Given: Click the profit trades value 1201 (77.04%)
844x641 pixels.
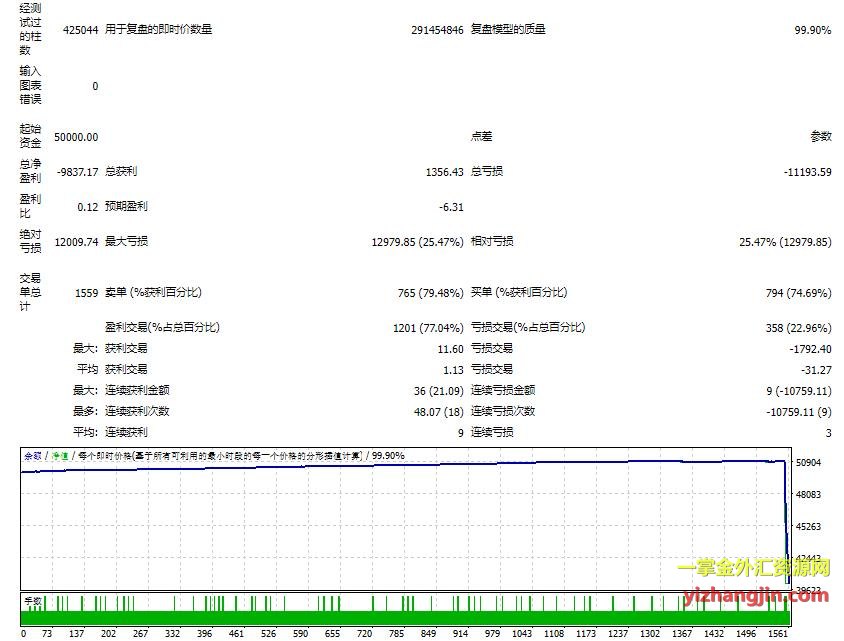Looking at the screenshot, I should [428, 328].
